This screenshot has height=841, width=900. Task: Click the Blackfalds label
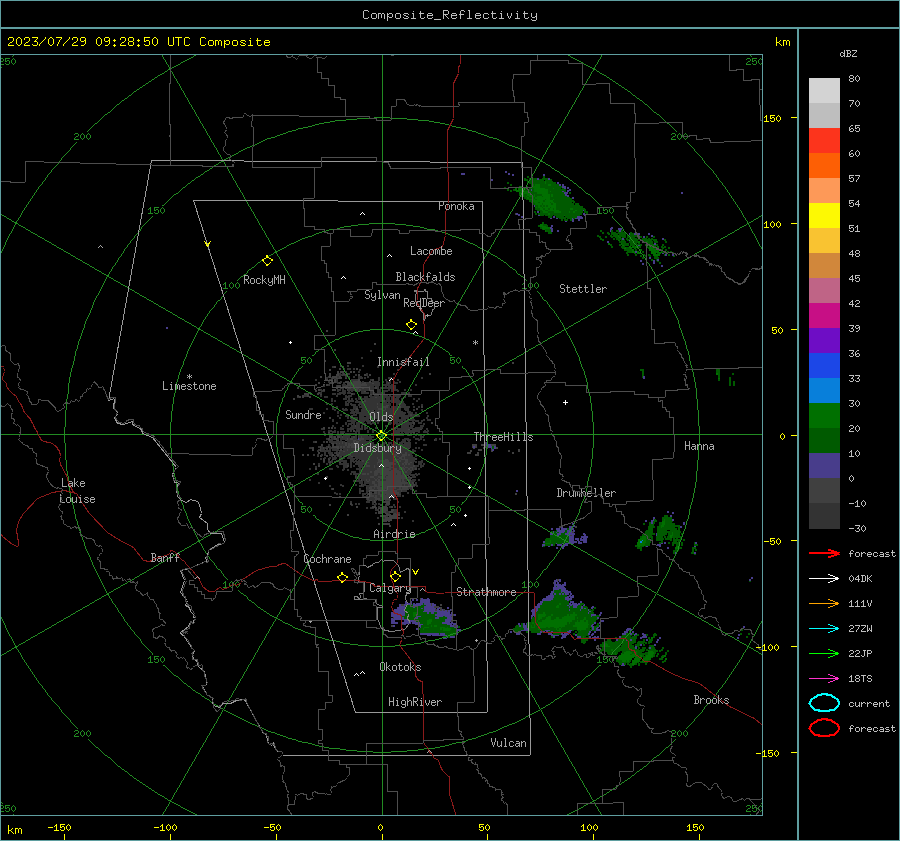(425, 277)
